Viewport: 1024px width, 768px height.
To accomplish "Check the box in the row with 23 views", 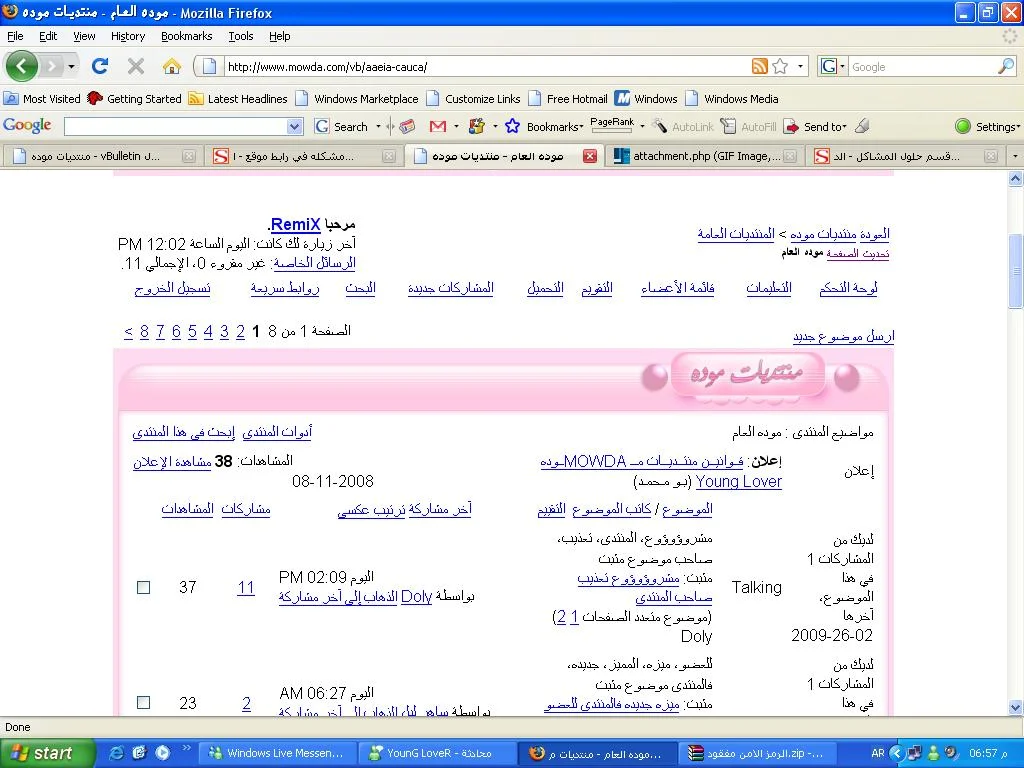I will 143,703.
